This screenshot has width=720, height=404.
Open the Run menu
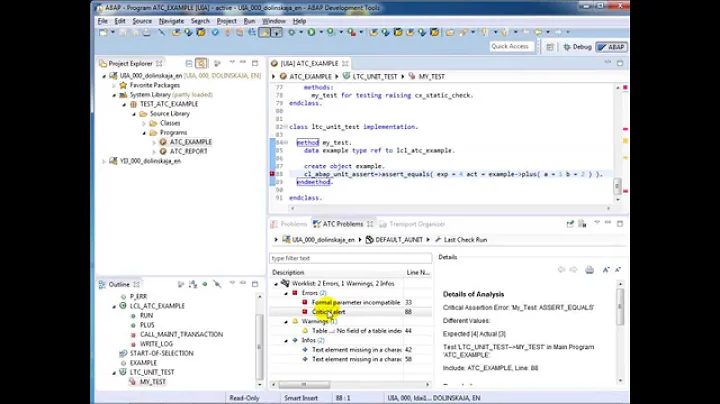click(249, 21)
